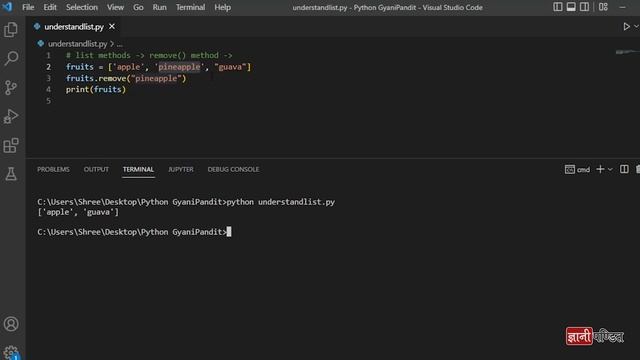Image resolution: width=640 pixels, height=360 pixels.
Task: Click the "guava" string in line 2
Action: coord(230,67)
